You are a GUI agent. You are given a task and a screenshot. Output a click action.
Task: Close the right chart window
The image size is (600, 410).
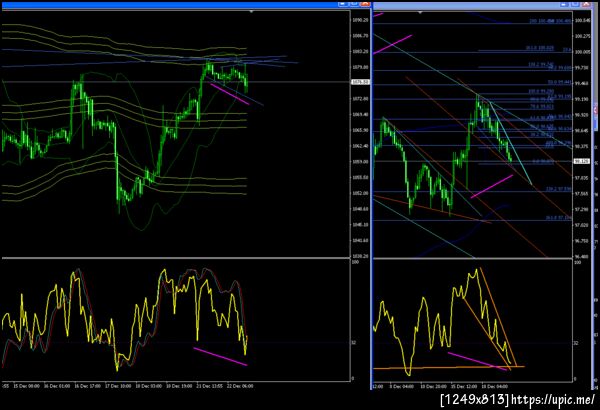click(587, 3)
